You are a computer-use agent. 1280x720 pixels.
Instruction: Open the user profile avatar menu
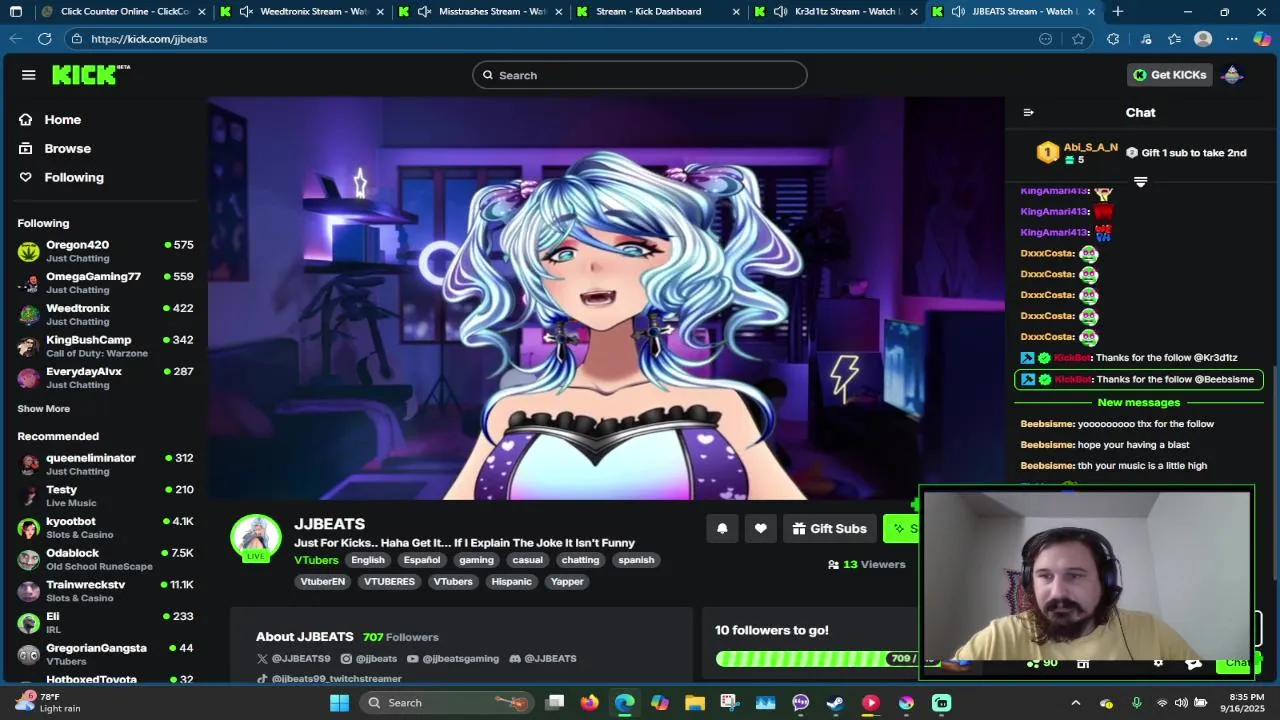[1232, 75]
